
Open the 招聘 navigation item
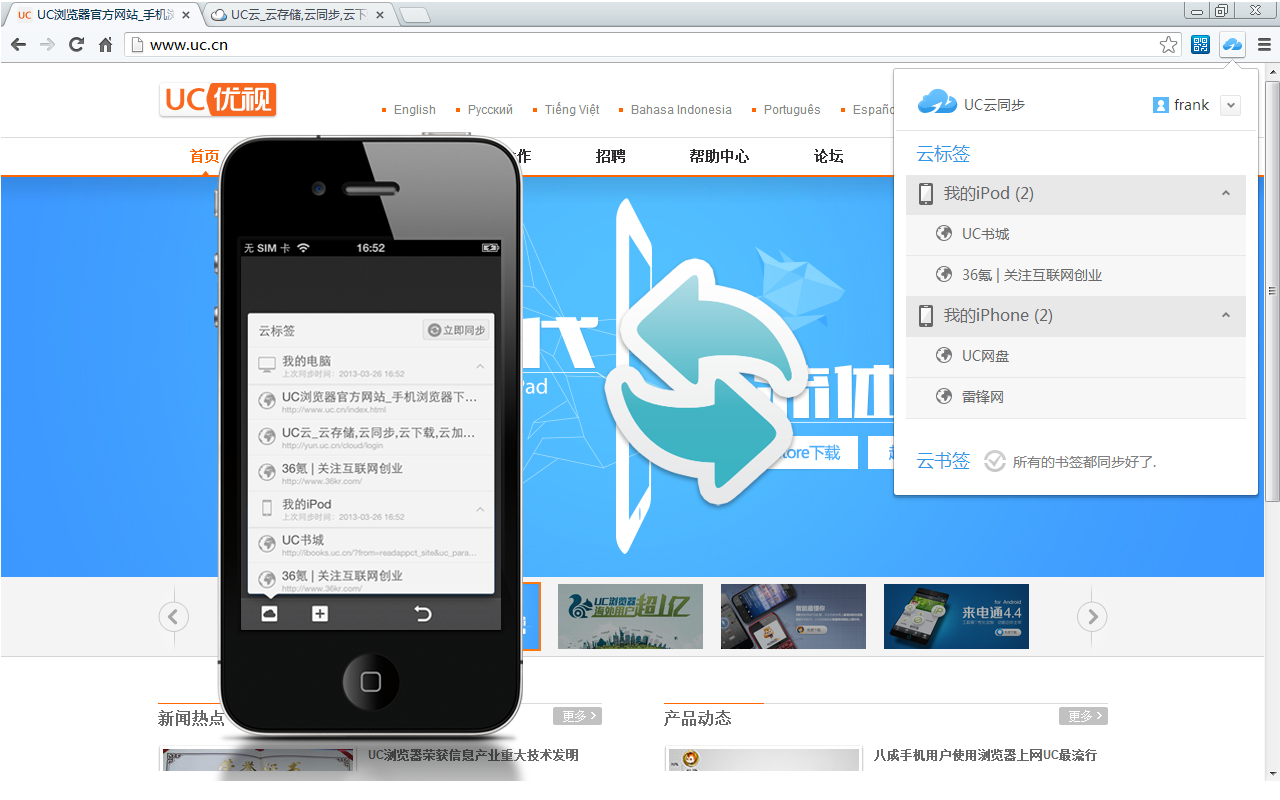pos(610,156)
